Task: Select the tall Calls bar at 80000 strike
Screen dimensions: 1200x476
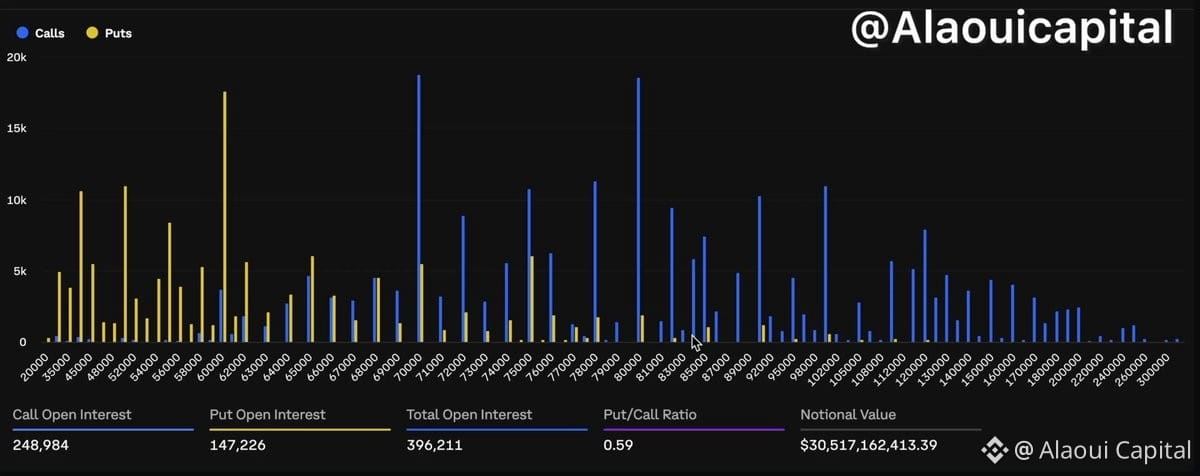Action: (638, 210)
